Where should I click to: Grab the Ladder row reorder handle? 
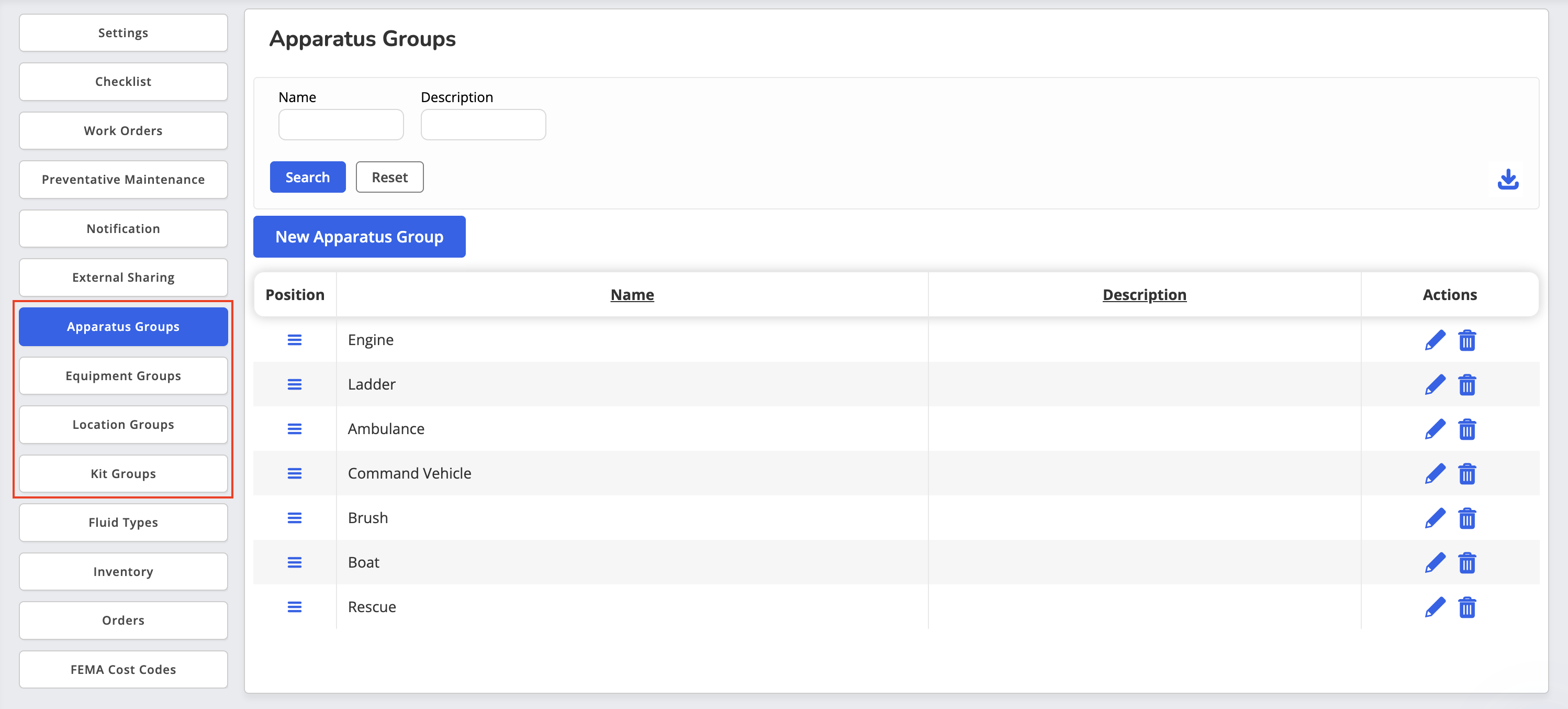(295, 384)
